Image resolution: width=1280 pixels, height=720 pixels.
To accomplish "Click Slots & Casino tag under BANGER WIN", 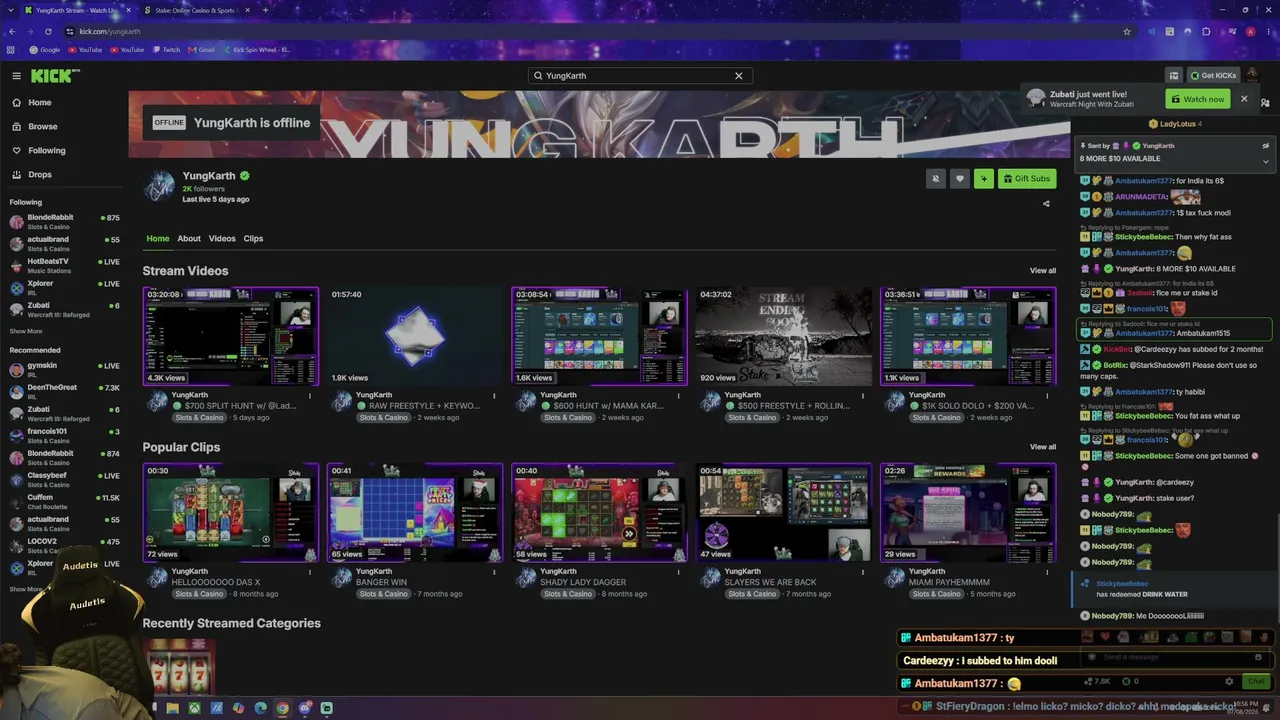I will pos(383,594).
